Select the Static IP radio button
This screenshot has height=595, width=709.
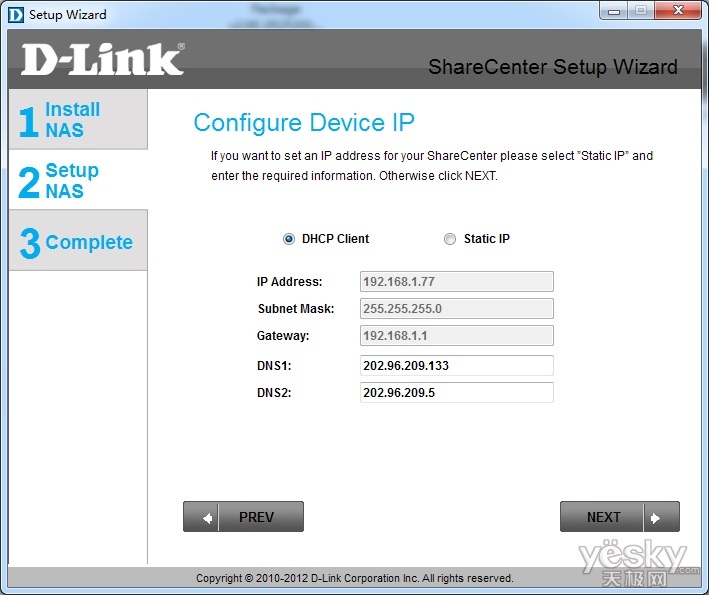coord(449,239)
